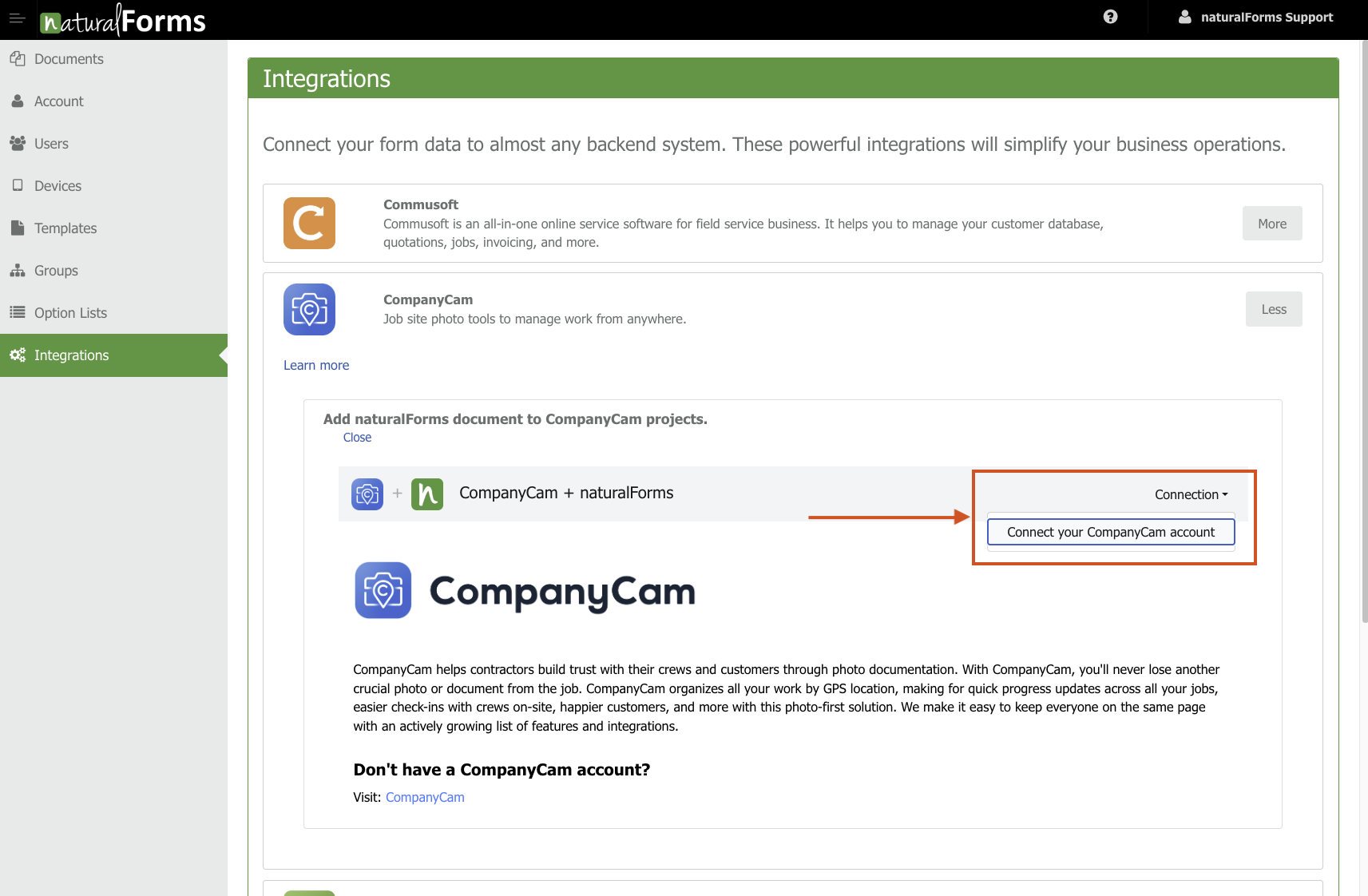Open naturalForms Support account menu

[x=1256, y=17]
